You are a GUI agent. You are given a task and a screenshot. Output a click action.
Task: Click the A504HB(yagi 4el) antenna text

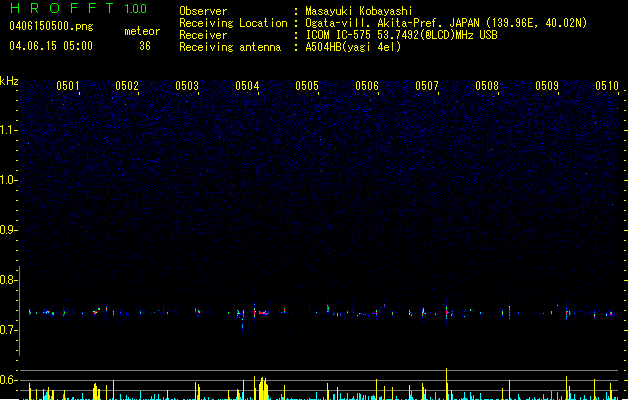click(353, 47)
